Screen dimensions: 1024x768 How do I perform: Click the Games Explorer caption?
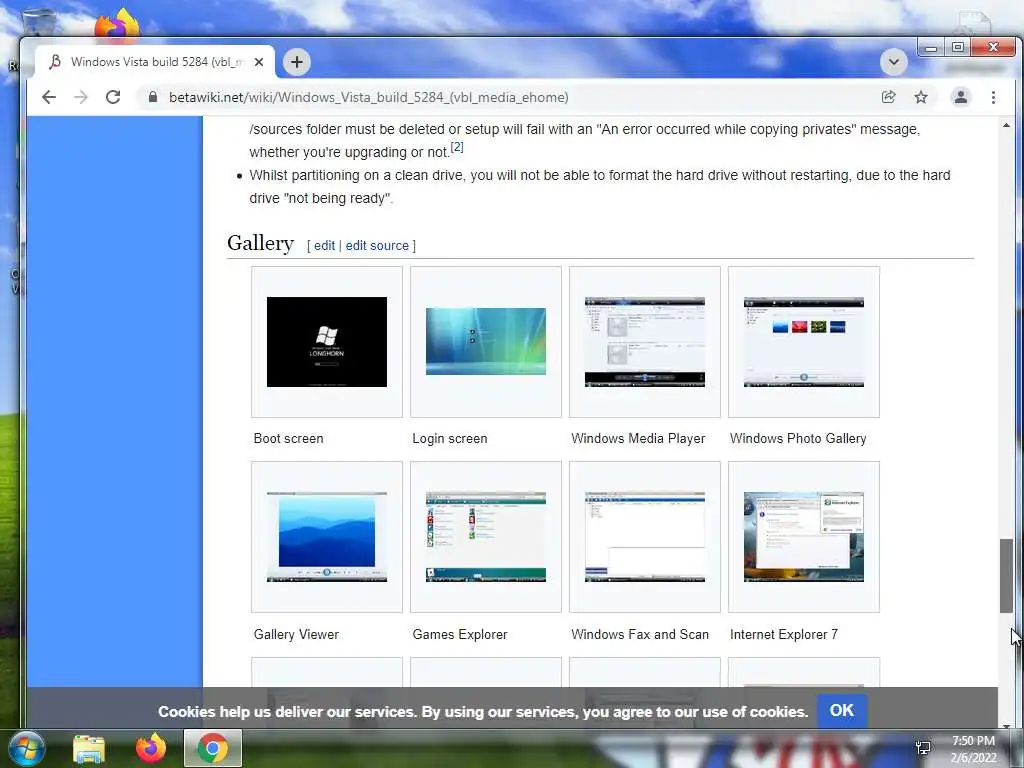[x=460, y=634]
